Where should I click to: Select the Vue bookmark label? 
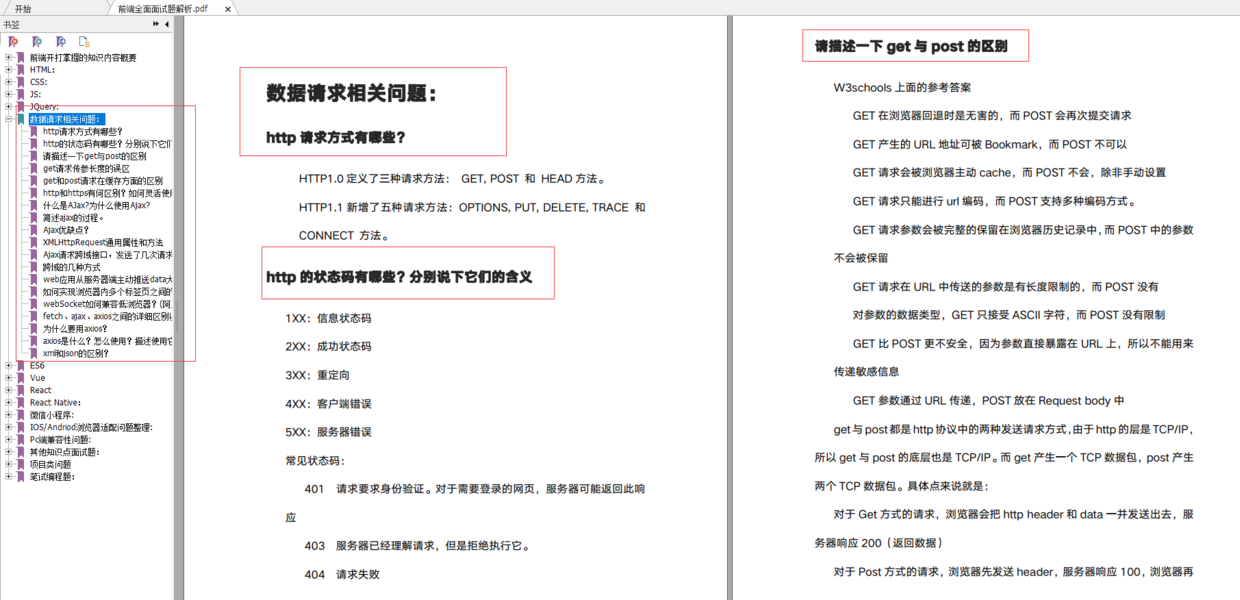click(37, 378)
